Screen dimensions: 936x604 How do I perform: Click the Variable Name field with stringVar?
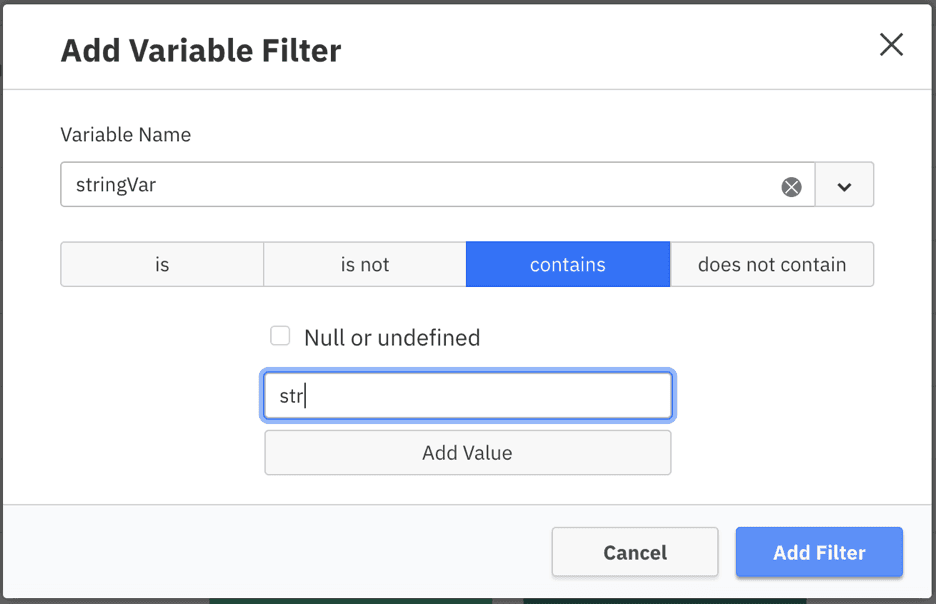click(438, 185)
